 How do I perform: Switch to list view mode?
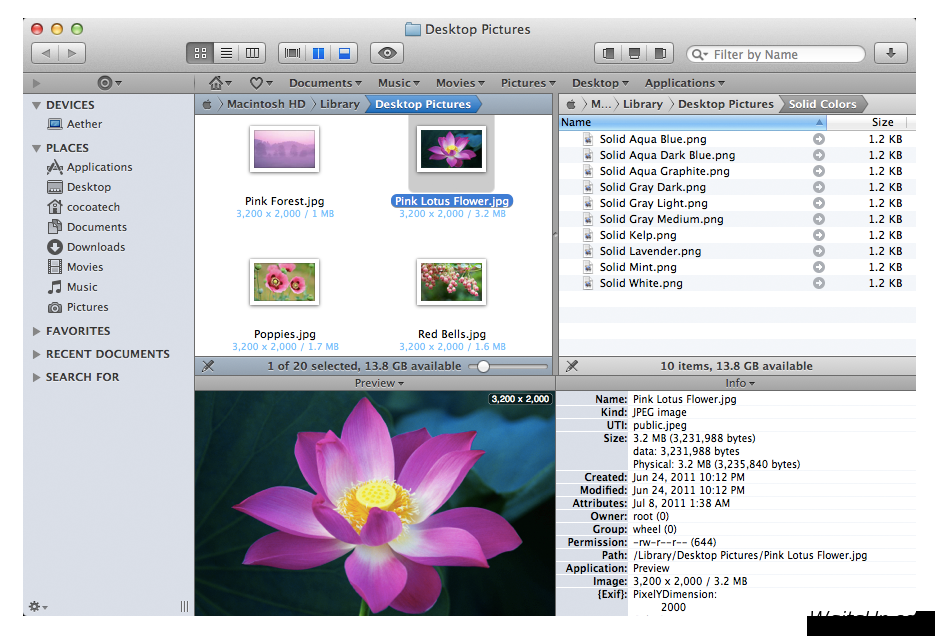(x=227, y=53)
